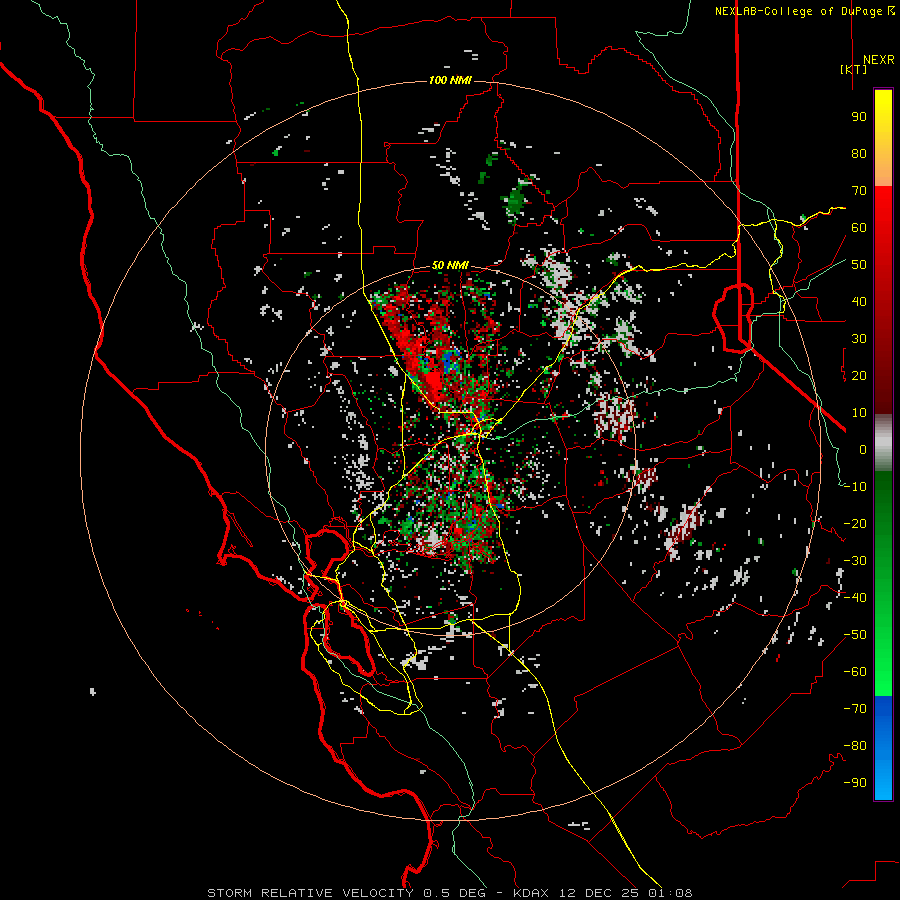Click the 0 value on the velocity scale

click(x=863, y=449)
